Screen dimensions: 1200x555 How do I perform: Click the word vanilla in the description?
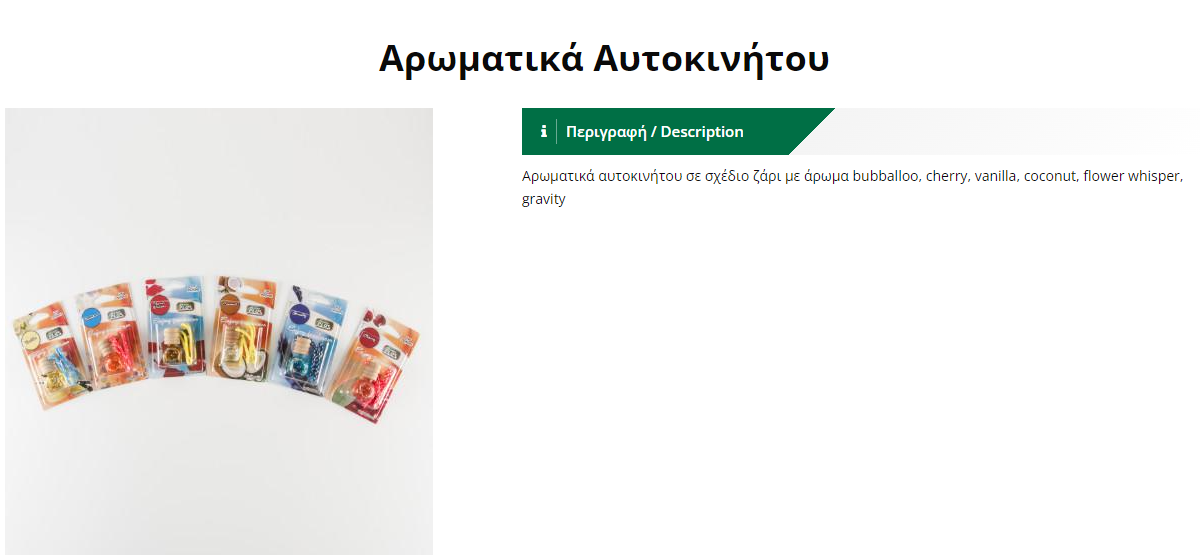994,176
